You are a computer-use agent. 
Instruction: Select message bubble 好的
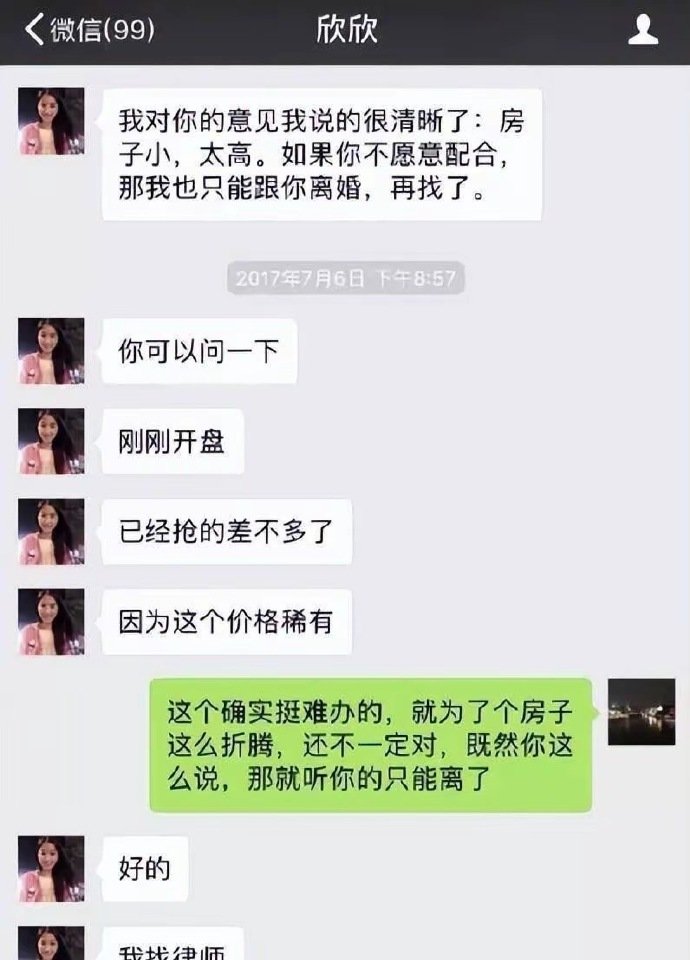pos(143,868)
